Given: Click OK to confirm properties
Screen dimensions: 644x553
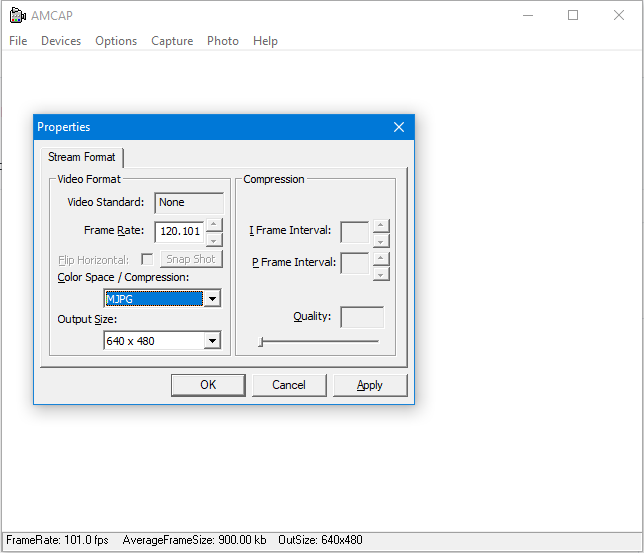Looking at the screenshot, I should point(208,385).
